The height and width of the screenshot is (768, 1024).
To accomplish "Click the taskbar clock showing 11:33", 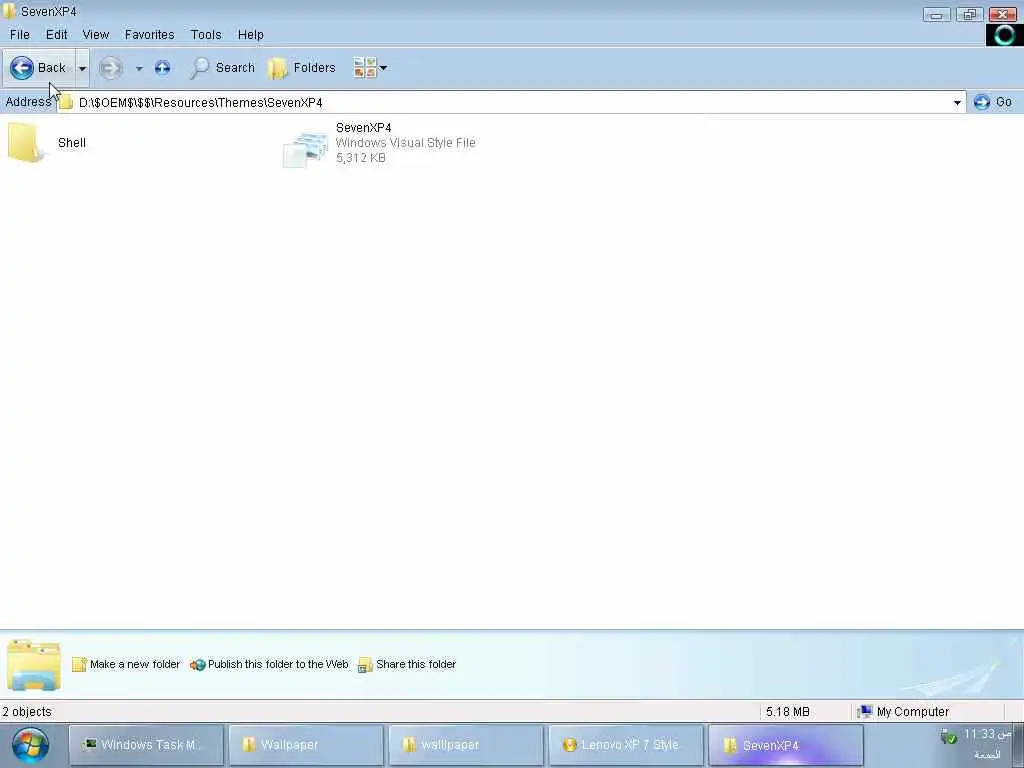I will (987, 735).
